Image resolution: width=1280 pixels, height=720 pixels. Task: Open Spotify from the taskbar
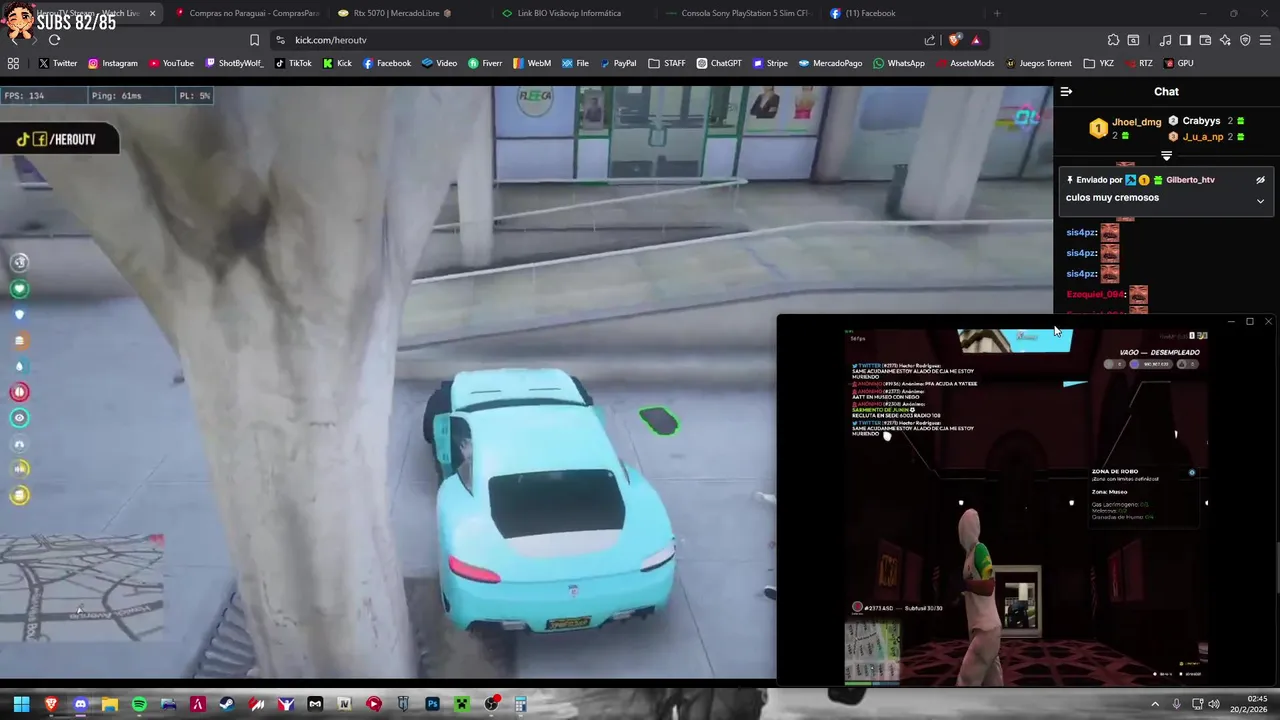click(x=139, y=704)
